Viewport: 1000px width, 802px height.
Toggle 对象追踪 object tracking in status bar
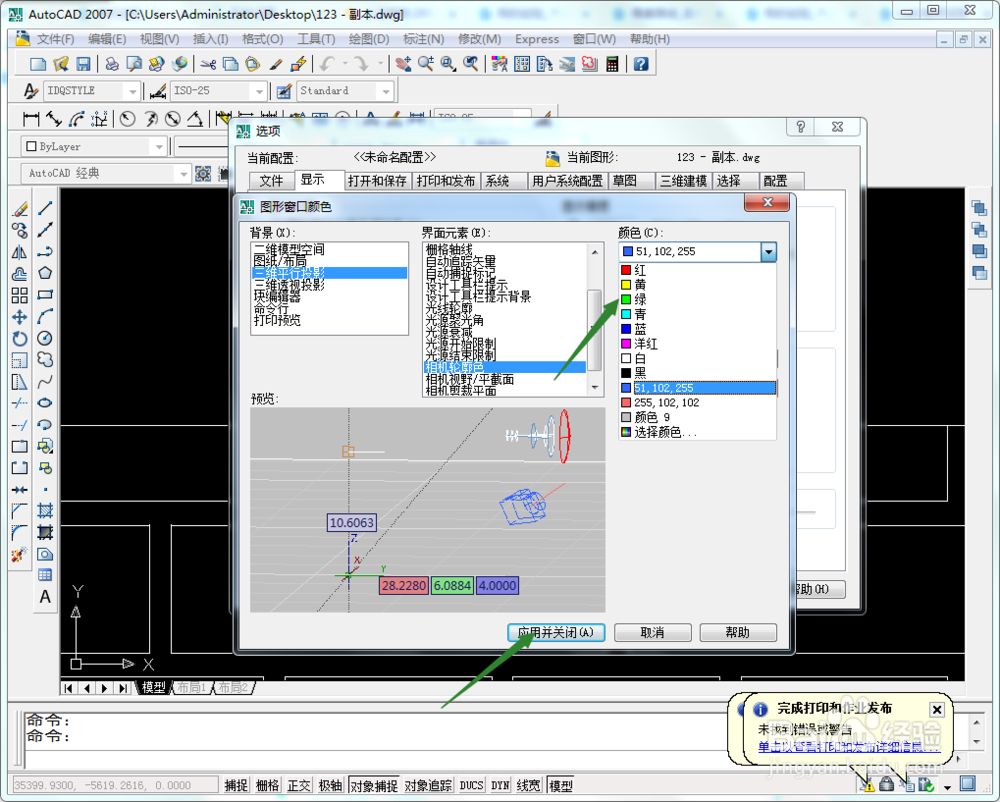click(x=428, y=785)
